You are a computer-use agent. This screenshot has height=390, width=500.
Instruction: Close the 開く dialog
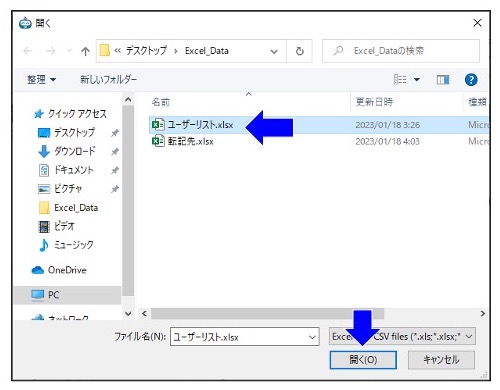coord(477,23)
